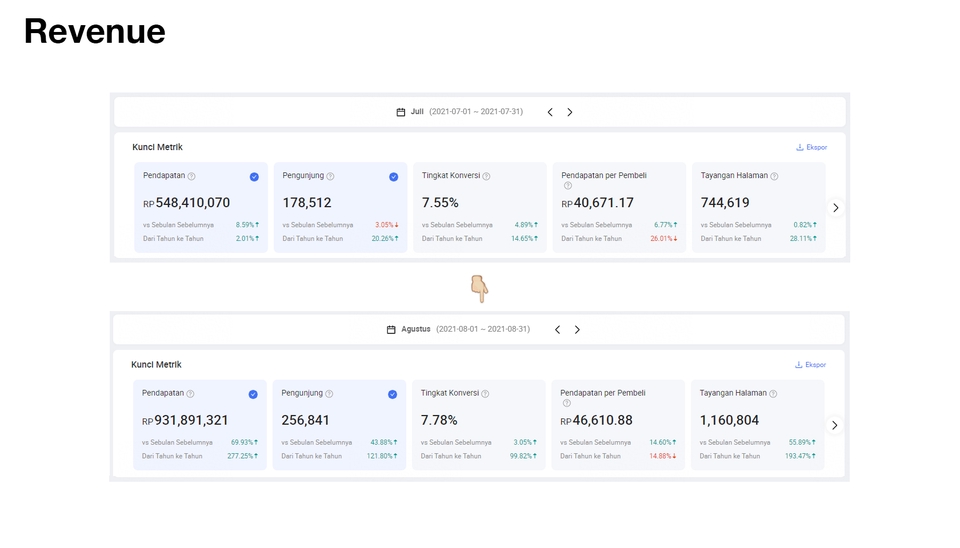
Task: Show more metrics with August panel right chevron
Action: (x=834, y=425)
